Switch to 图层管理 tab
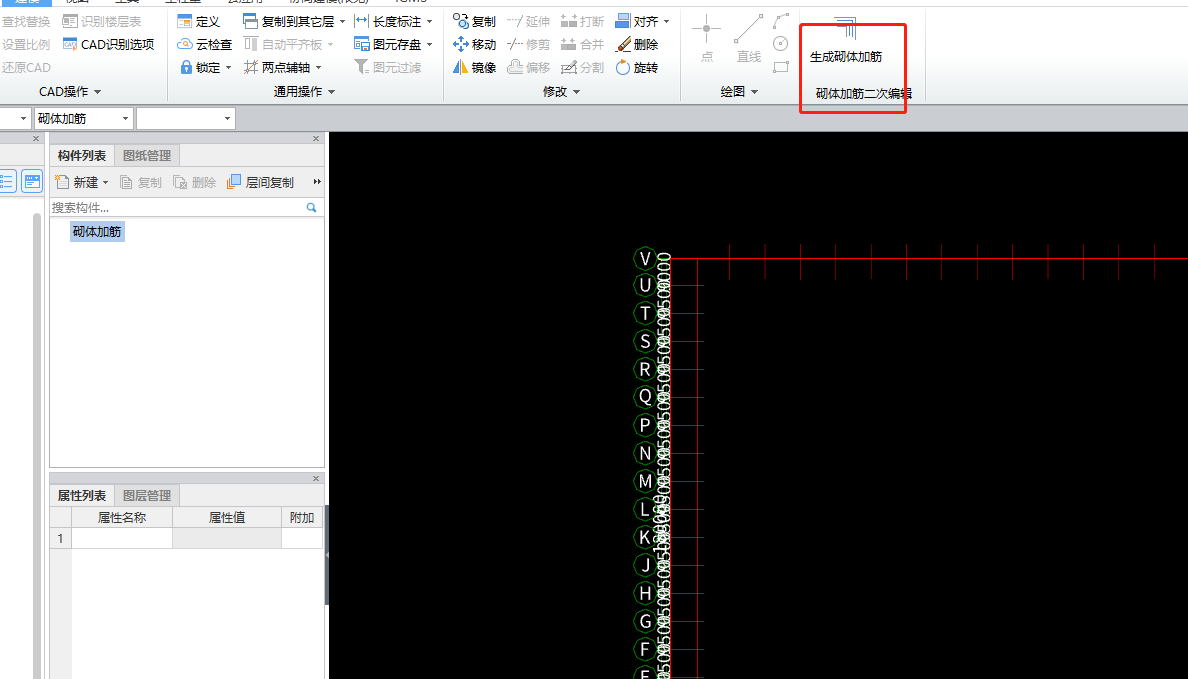Image resolution: width=1188 pixels, height=679 pixels. [147, 496]
